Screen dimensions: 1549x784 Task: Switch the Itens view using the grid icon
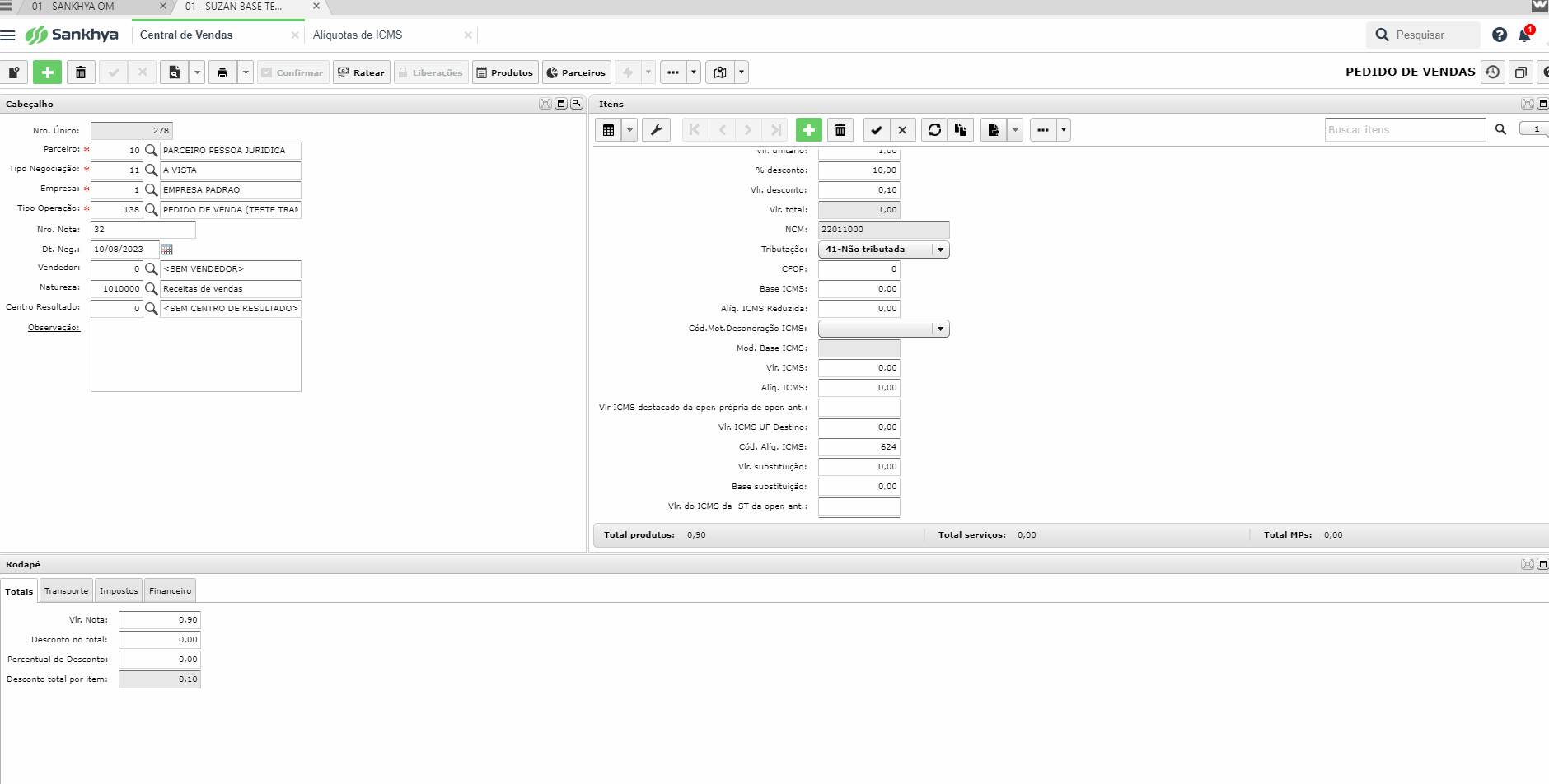tap(609, 130)
